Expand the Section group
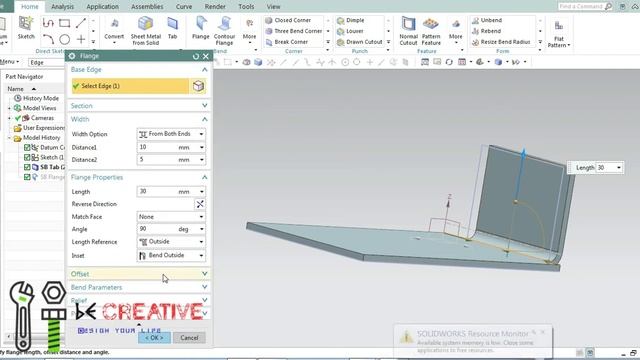Viewport: 640px width, 360px height. 139,106
